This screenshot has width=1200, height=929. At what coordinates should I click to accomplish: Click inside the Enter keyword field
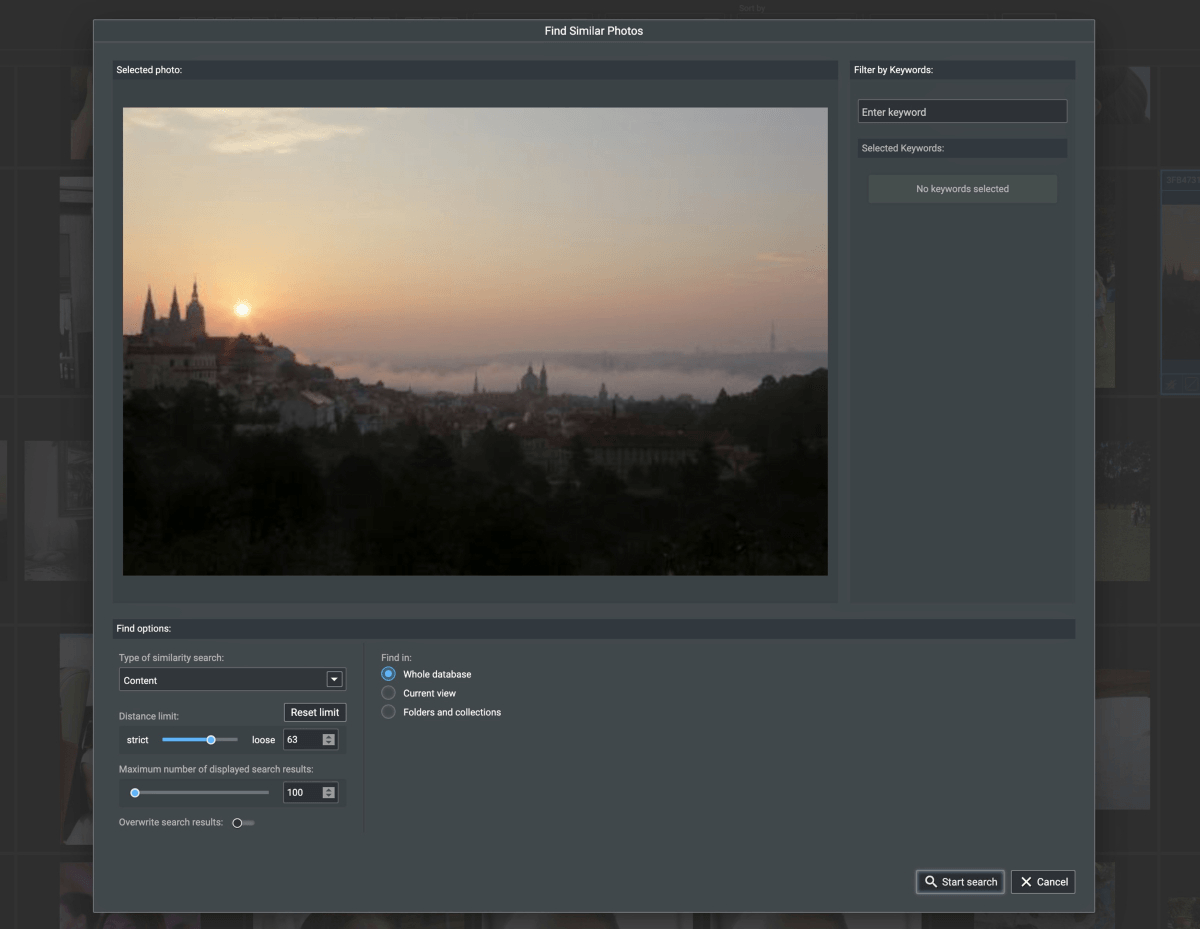(x=961, y=111)
